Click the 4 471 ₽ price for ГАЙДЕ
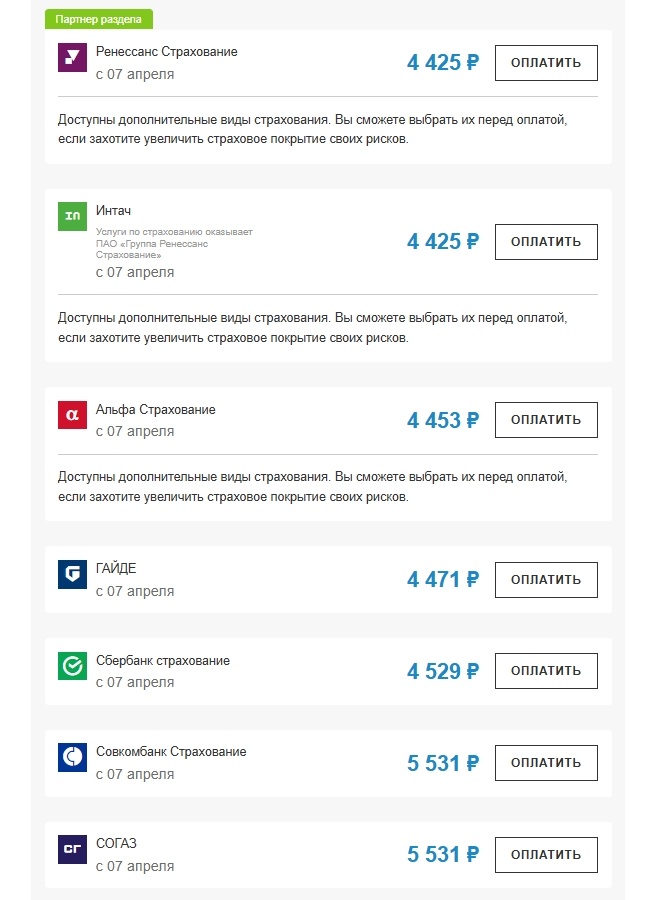 point(442,579)
